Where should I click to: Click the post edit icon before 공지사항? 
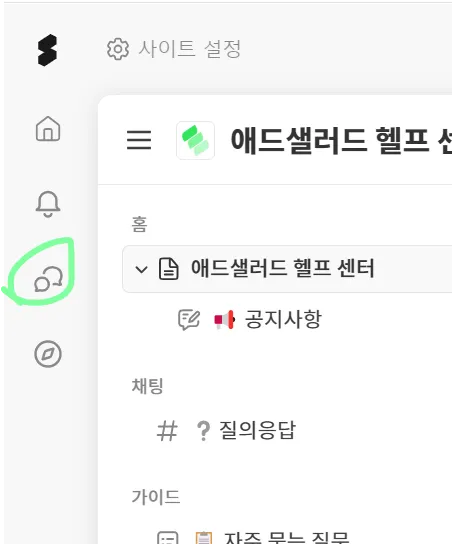pos(189,320)
